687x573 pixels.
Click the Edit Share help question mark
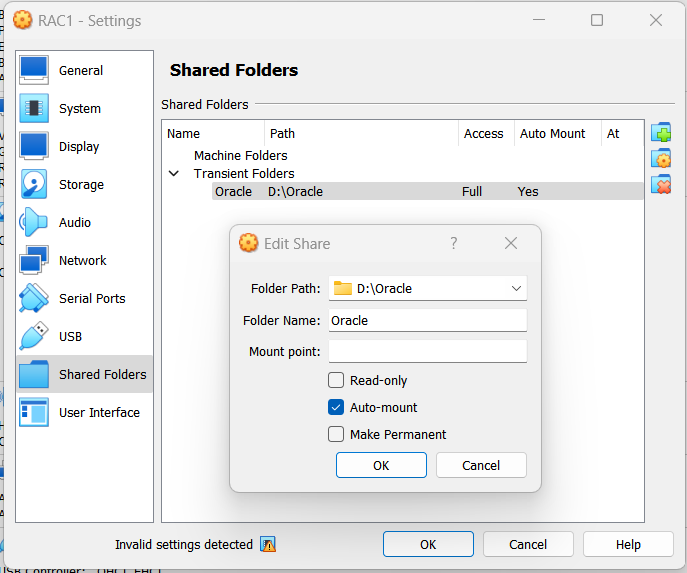point(454,243)
